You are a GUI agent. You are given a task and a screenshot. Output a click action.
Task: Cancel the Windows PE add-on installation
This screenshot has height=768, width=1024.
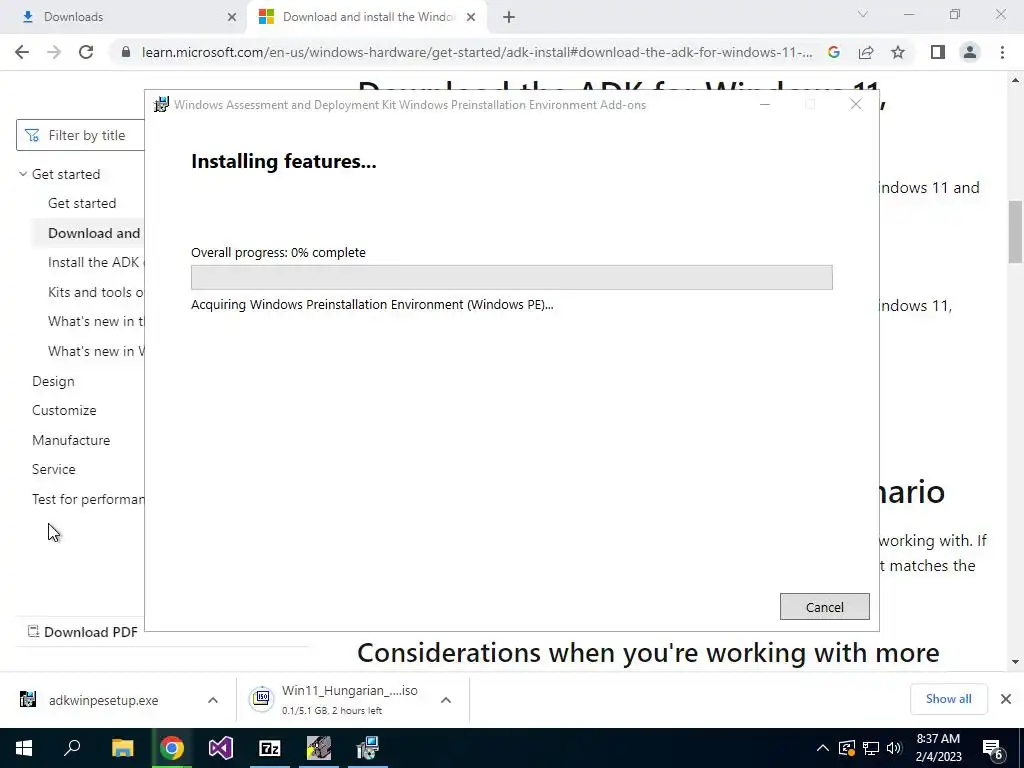tap(824, 607)
